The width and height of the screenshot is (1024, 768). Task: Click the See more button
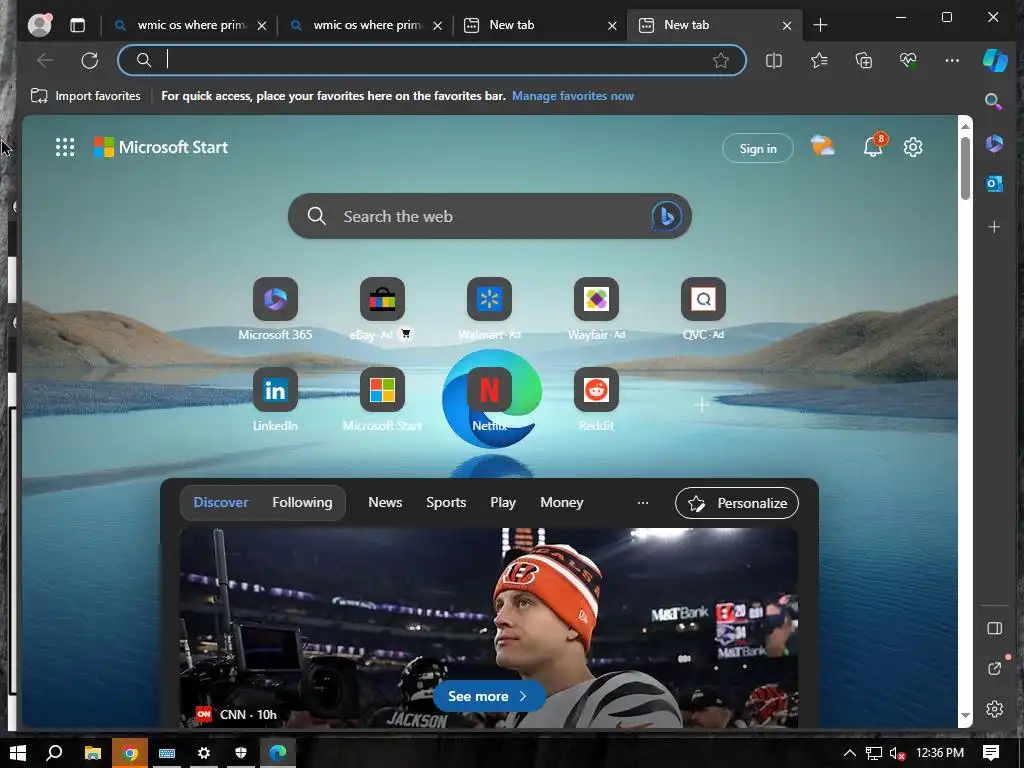coord(489,696)
